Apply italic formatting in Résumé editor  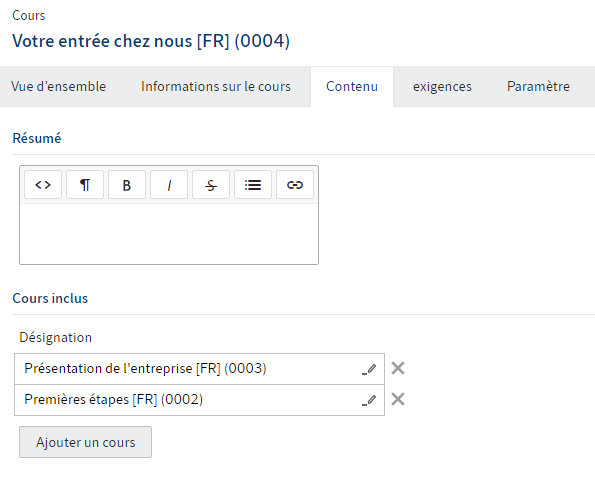pyautogui.click(x=169, y=185)
